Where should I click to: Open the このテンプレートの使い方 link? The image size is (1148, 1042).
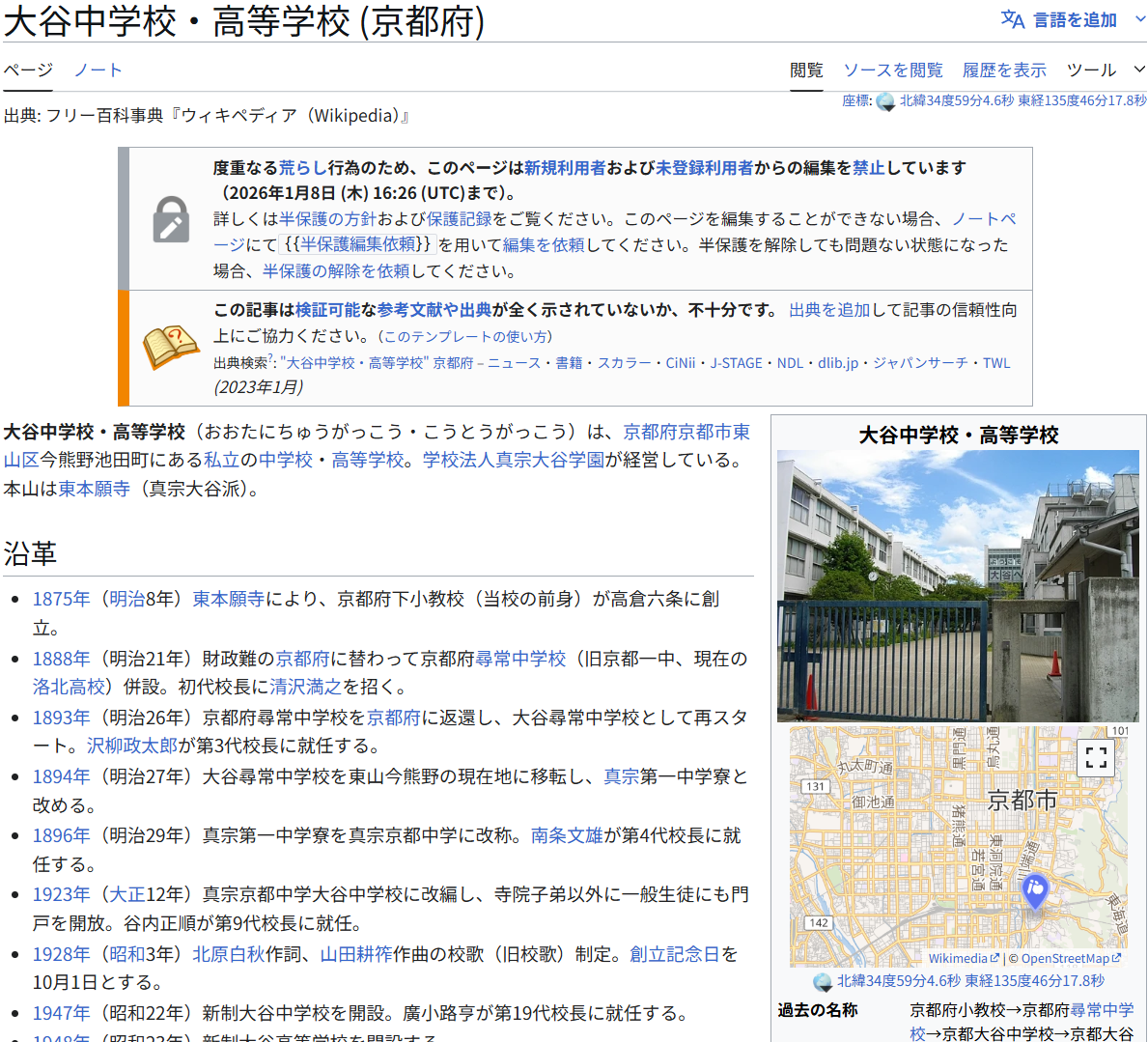click(x=465, y=336)
